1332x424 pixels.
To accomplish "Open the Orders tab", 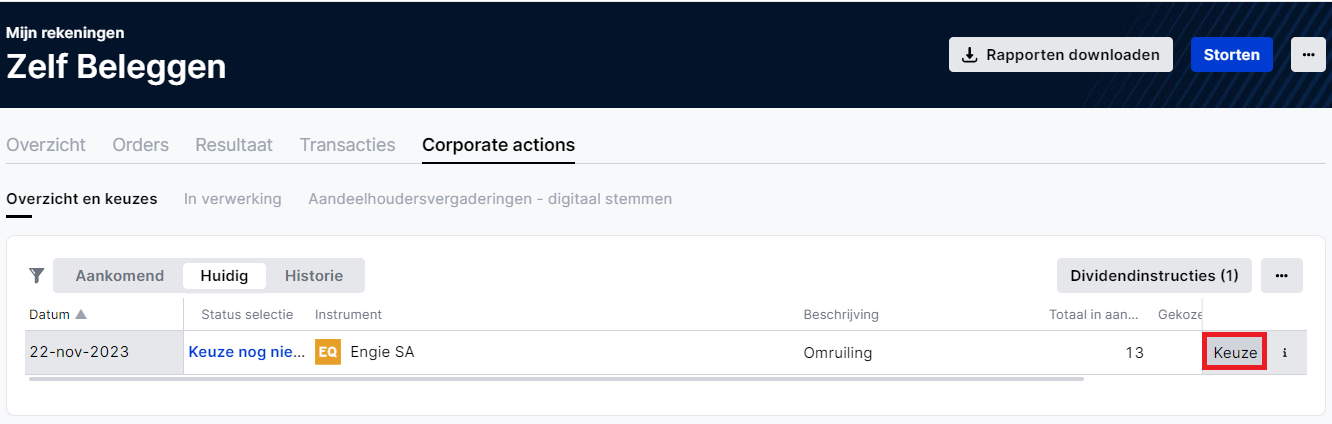I will point(141,145).
